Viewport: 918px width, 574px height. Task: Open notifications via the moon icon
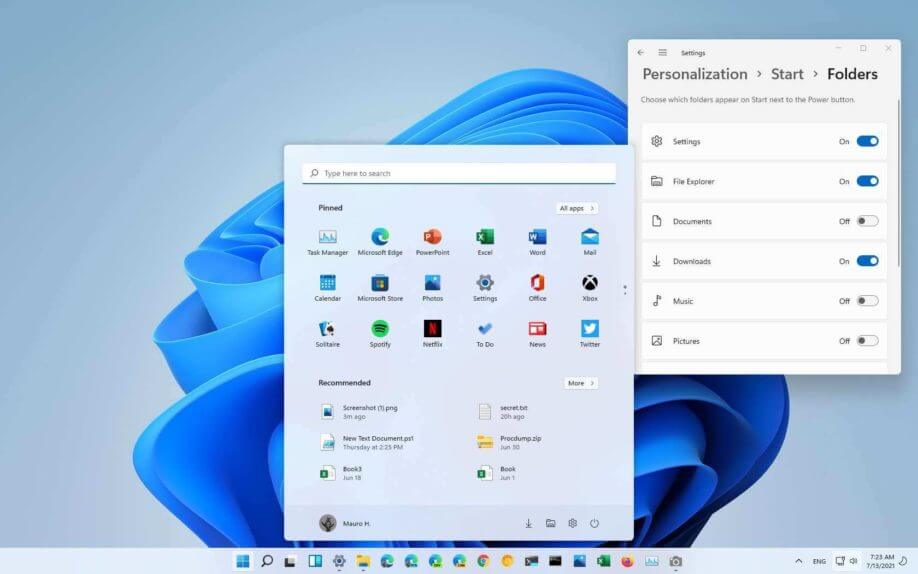click(905, 561)
